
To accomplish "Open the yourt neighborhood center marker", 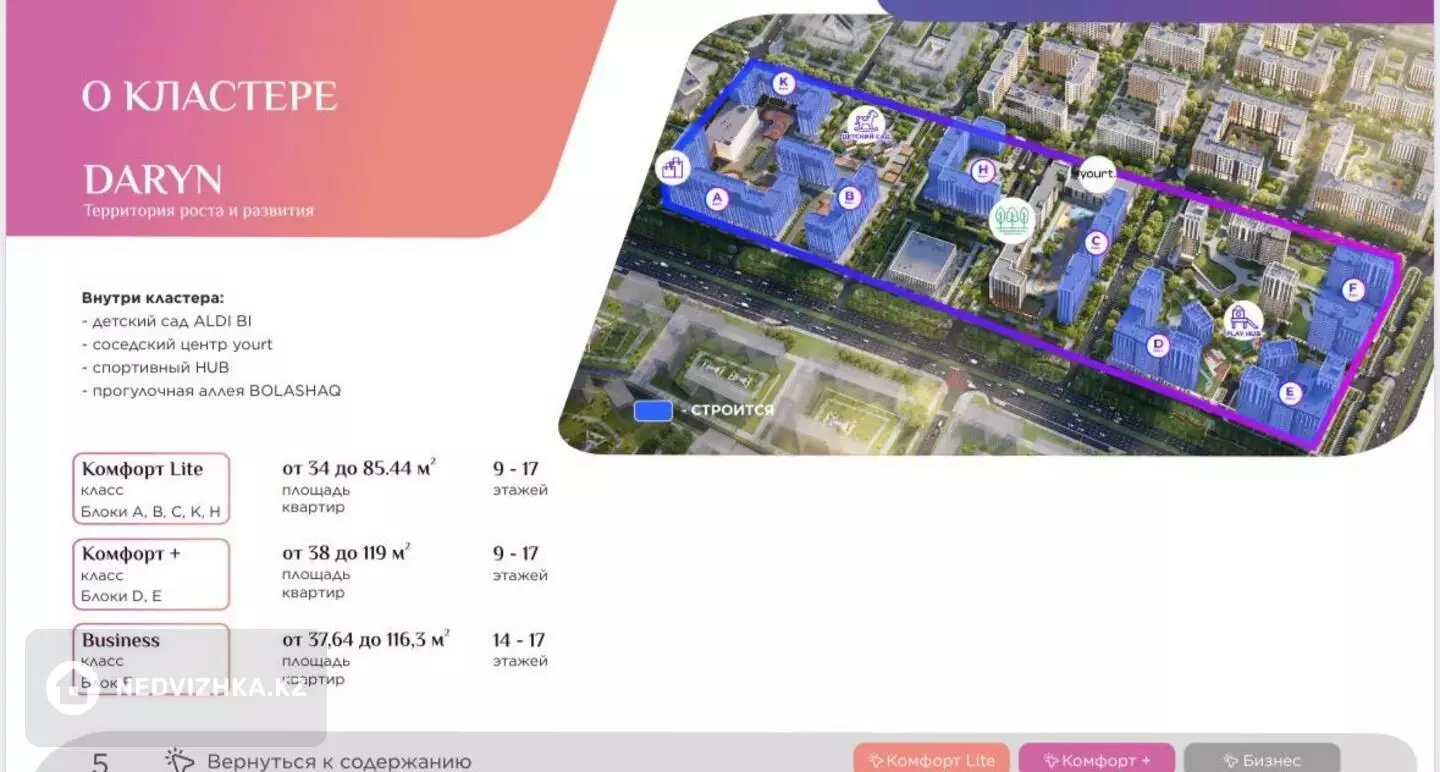I will [1096, 174].
